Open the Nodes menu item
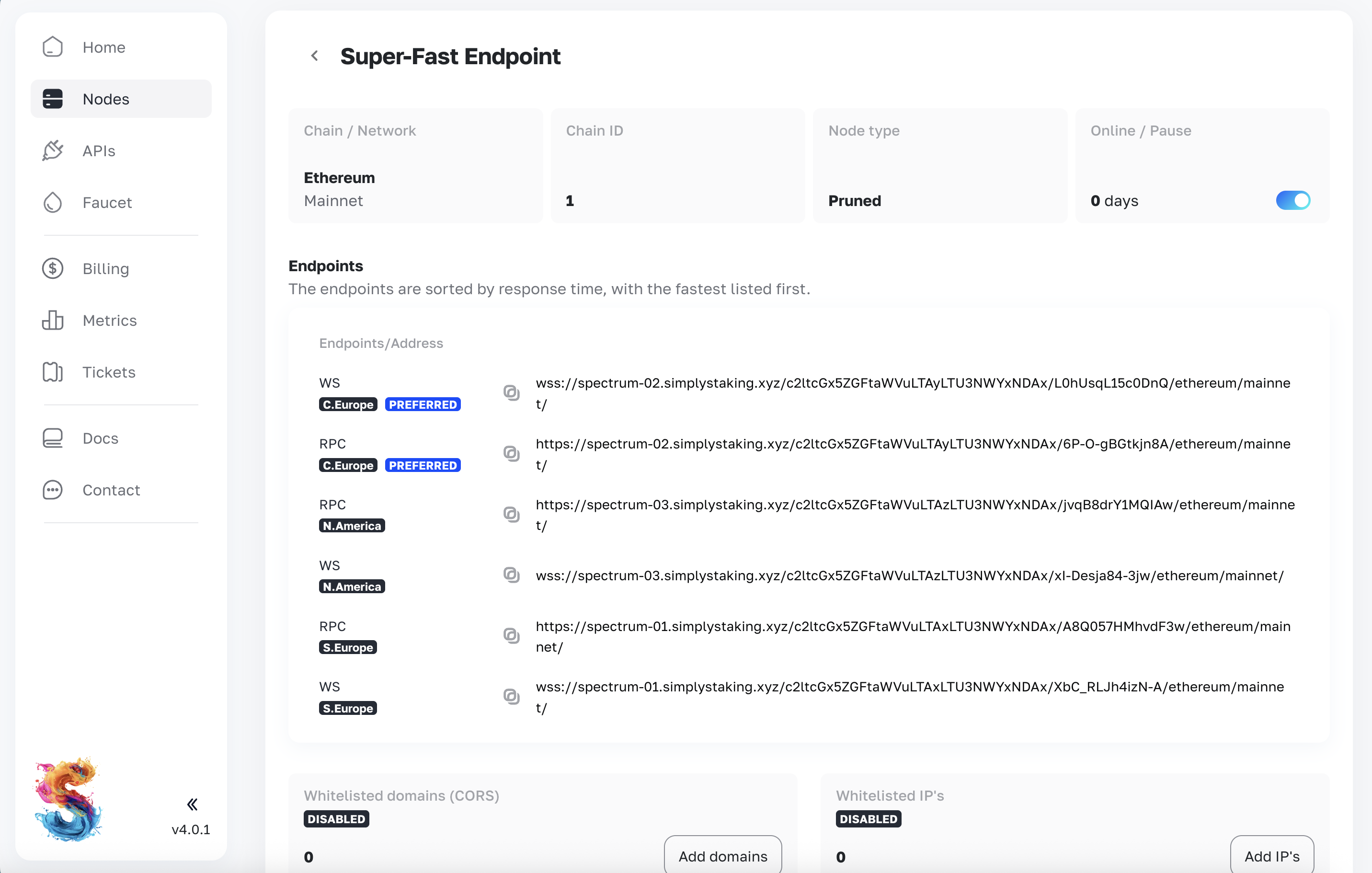The image size is (1372, 873). pyautogui.click(x=121, y=99)
